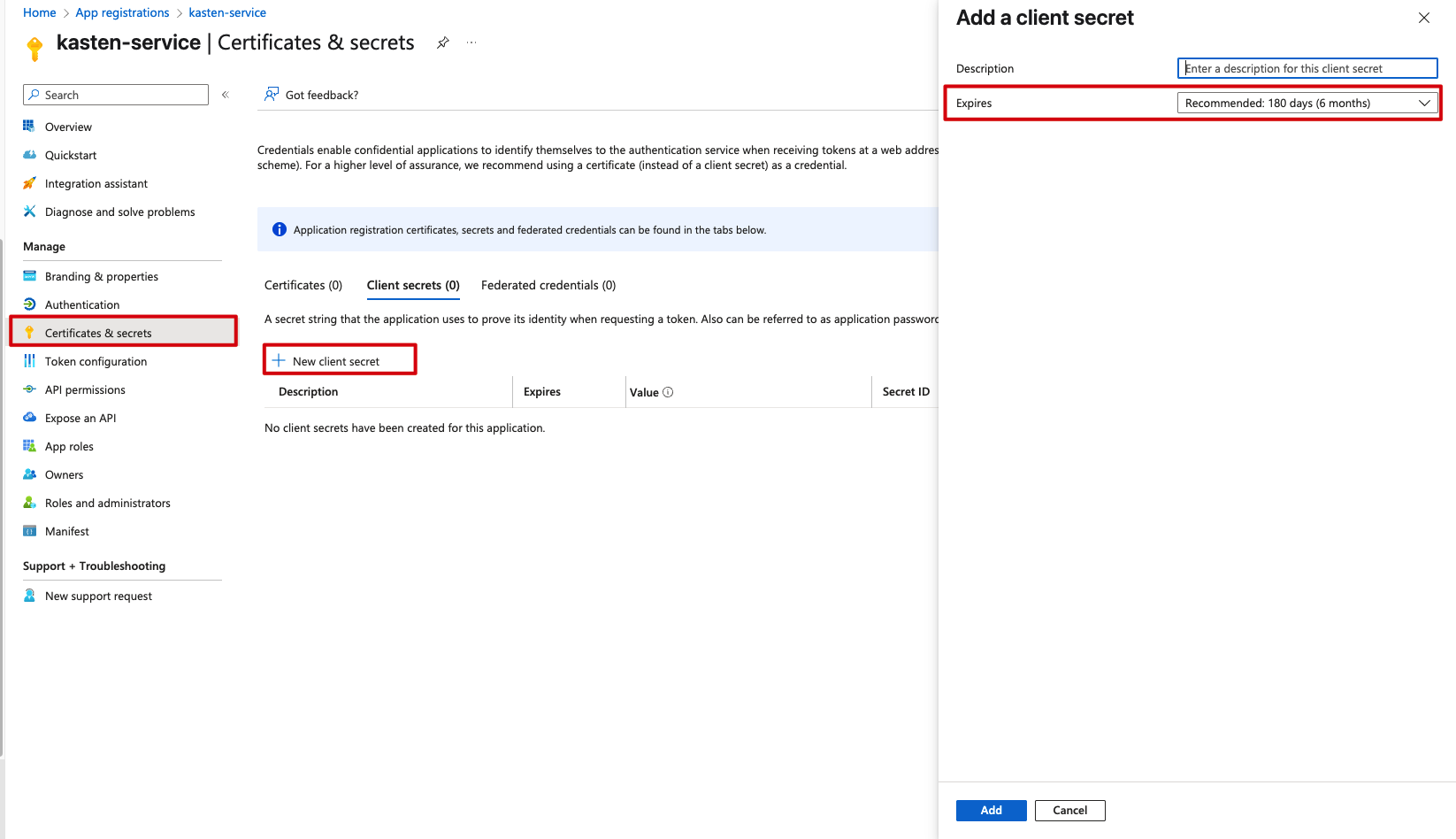Click the kasten-service breadcrumb link
This screenshot has width=1456, height=839.
pos(227,12)
